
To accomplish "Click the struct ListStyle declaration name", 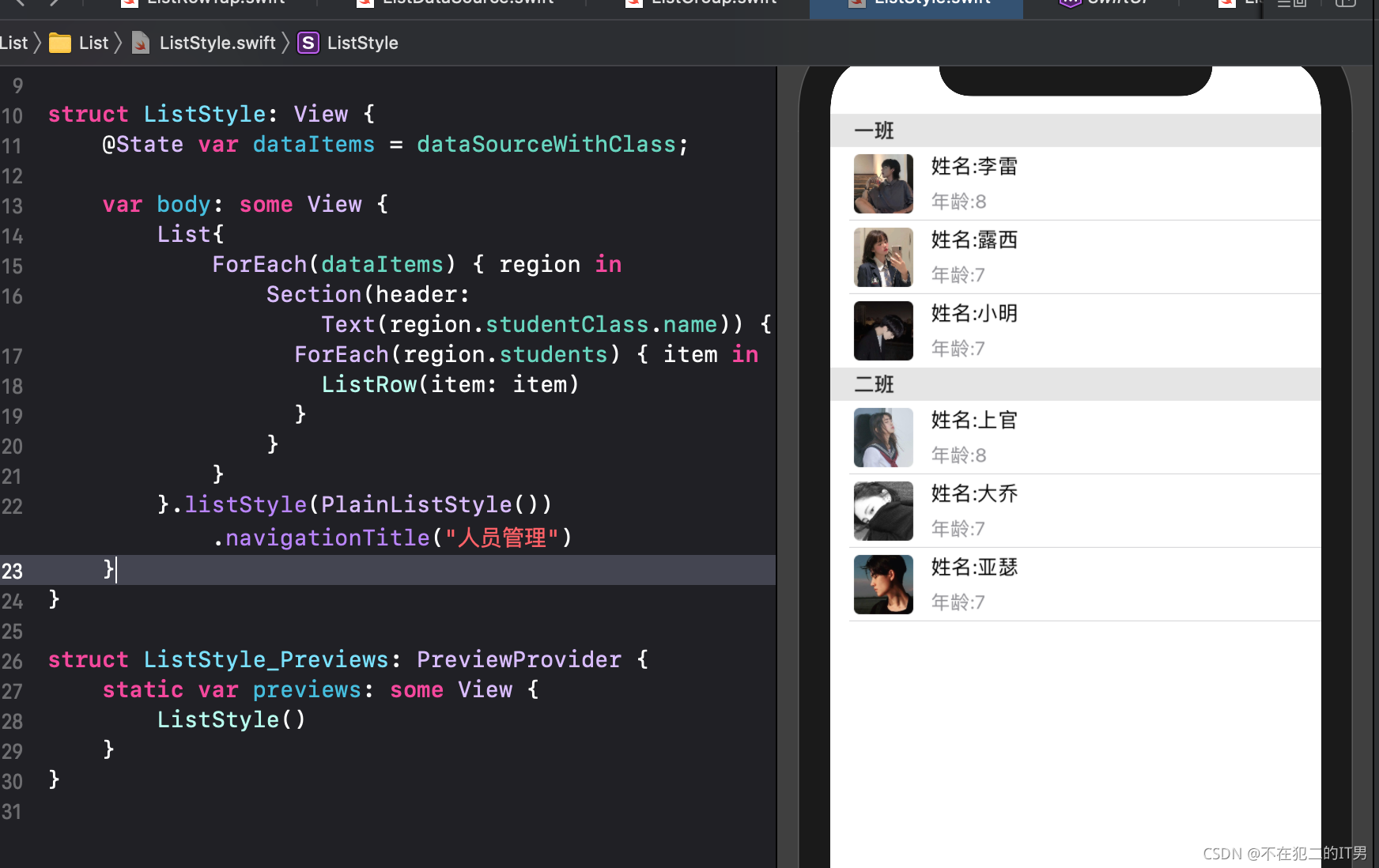I will [x=205, y=114].
